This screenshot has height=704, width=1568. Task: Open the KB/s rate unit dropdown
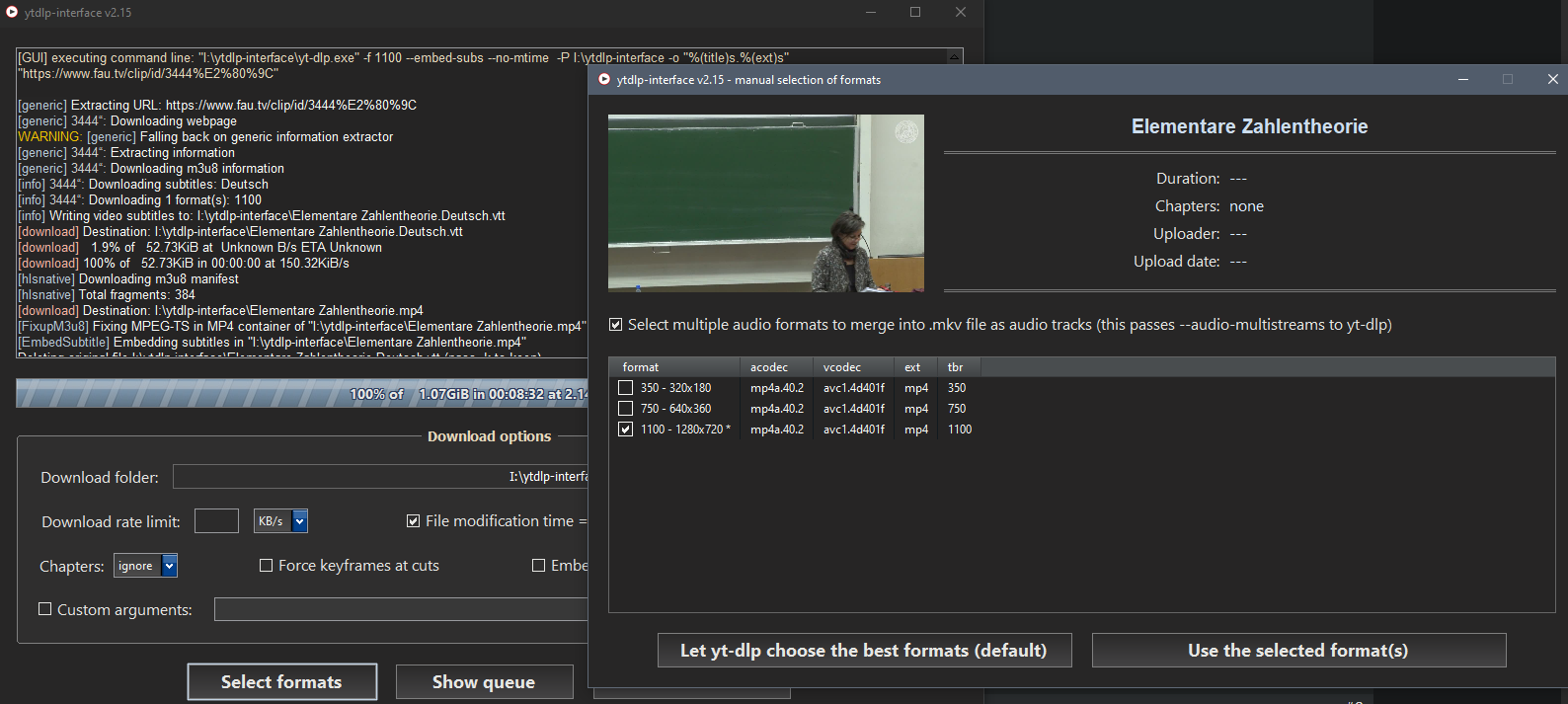pyautogui.click(x=300, y=520)
